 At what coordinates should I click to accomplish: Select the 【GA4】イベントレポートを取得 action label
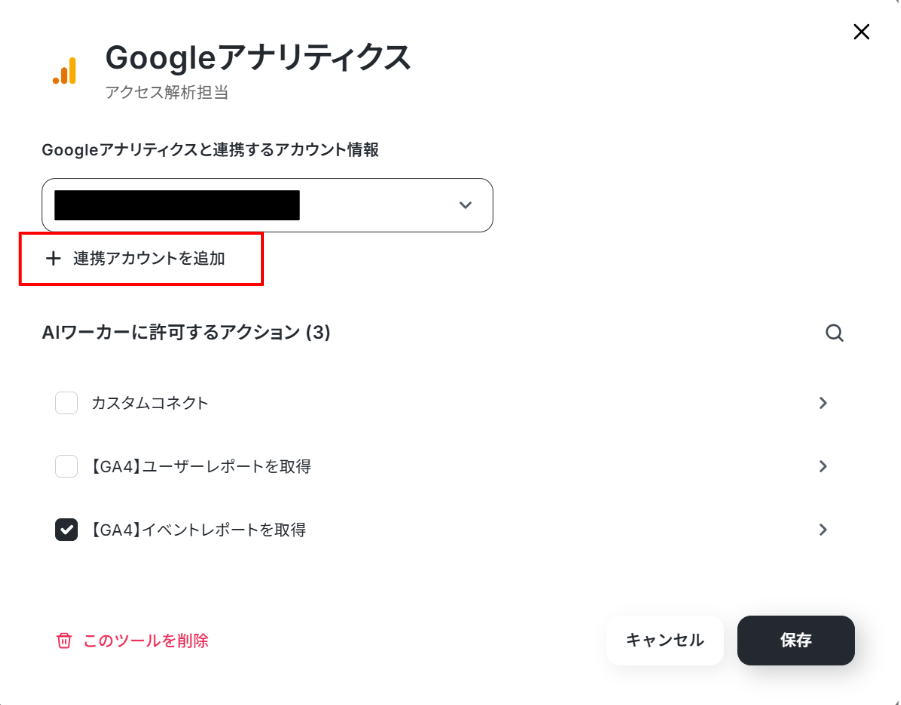point(198,530)
